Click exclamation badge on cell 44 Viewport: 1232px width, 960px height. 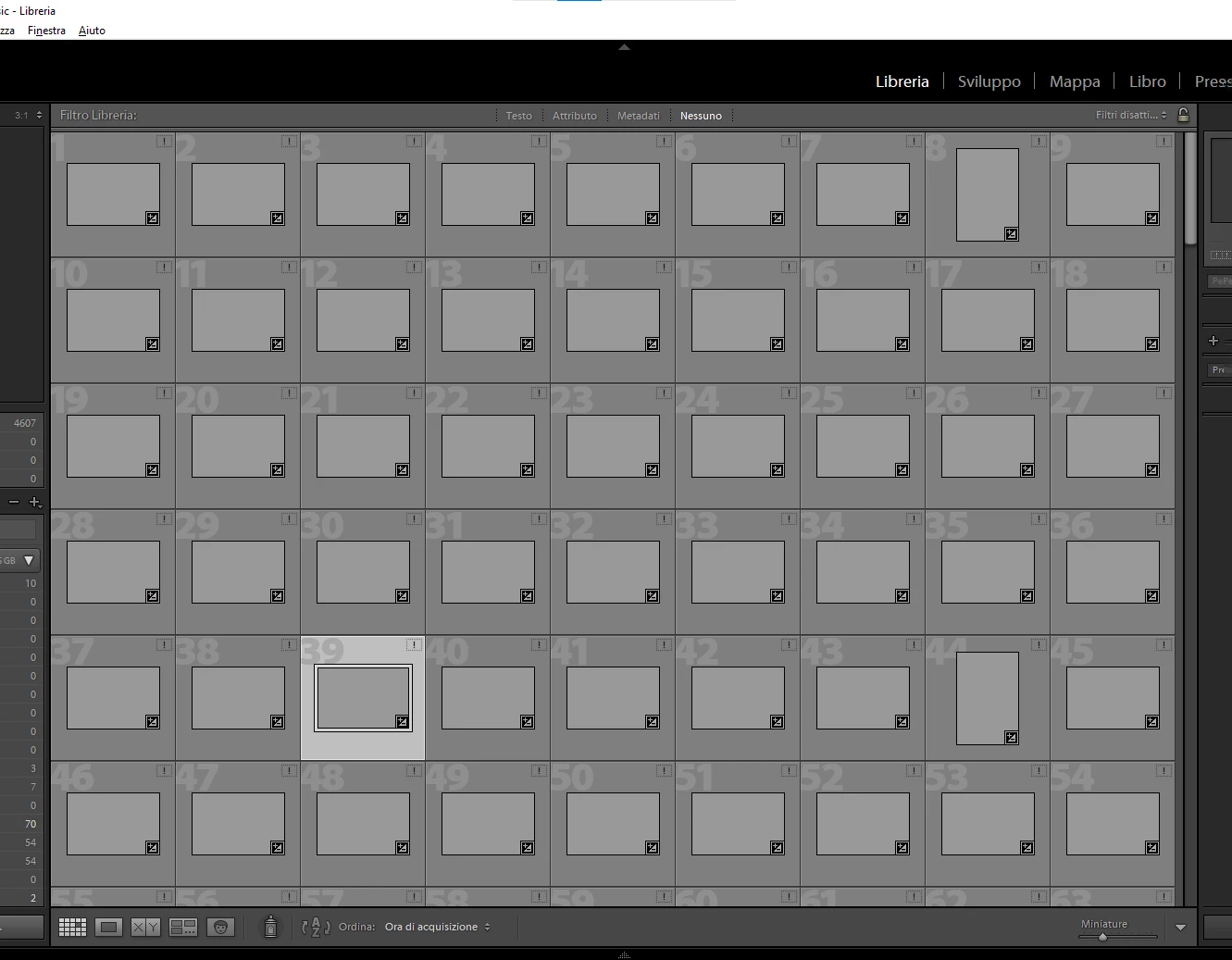pos(1039,645)
